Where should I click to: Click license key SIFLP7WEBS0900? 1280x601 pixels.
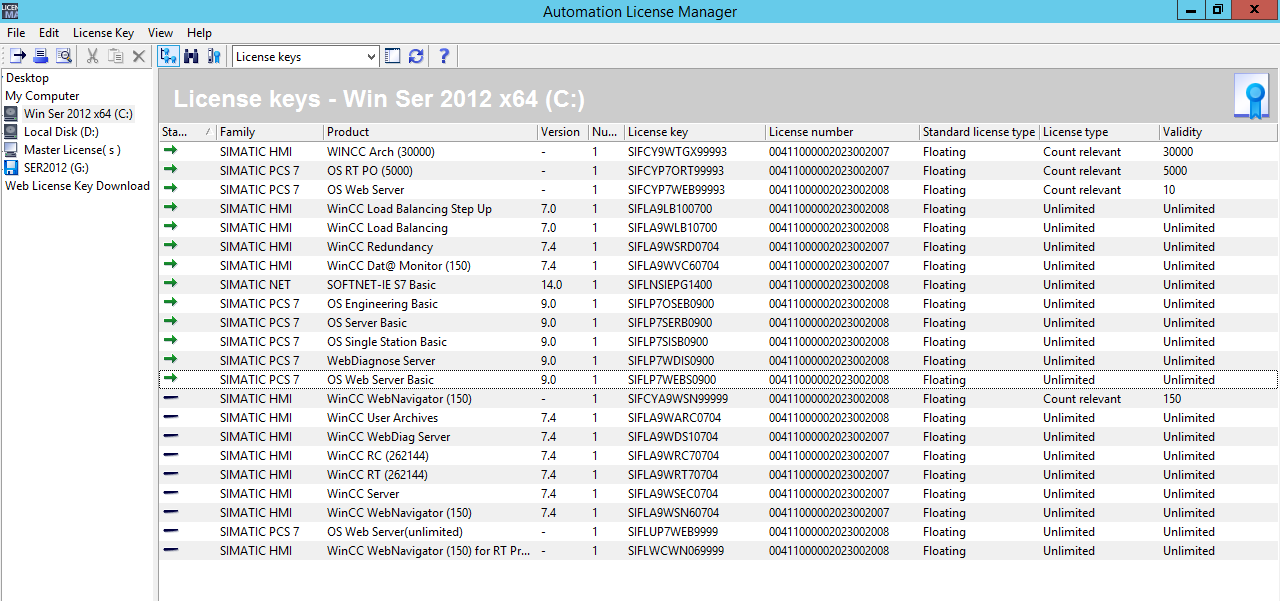coord(671,380)
